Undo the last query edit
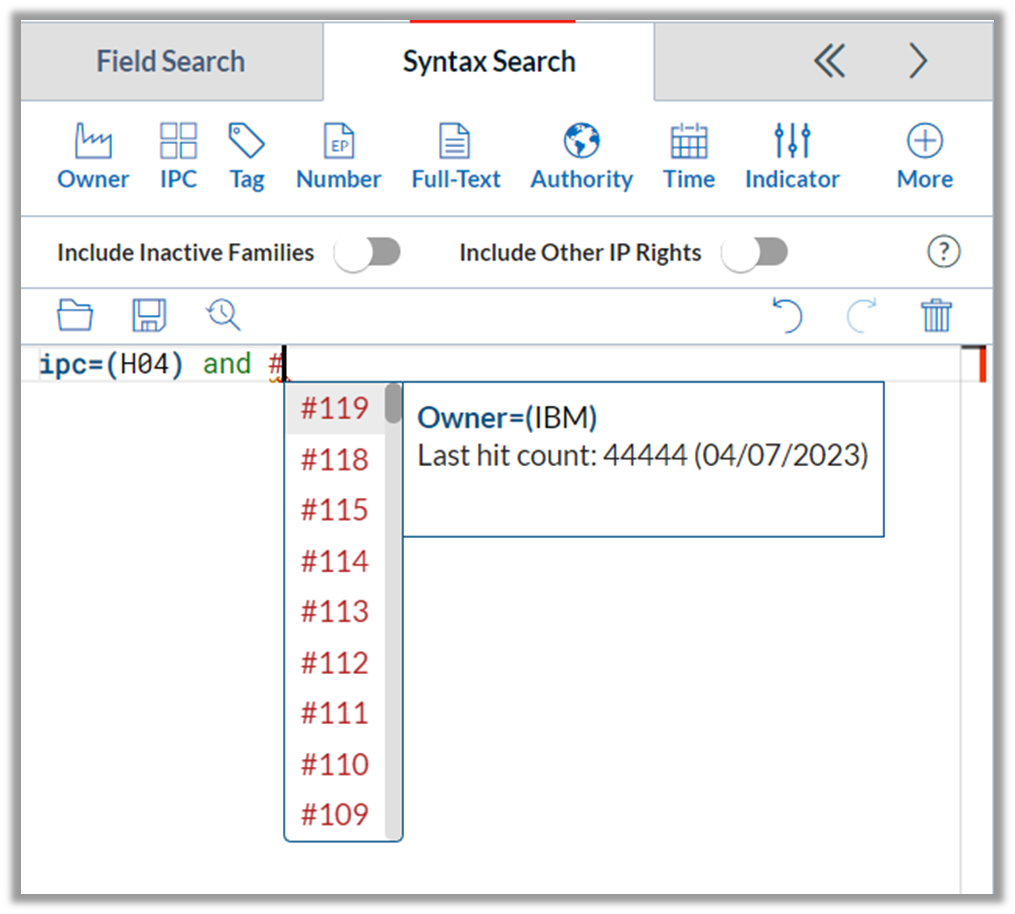Screen dimensions: 1015x914 [788, 315]
